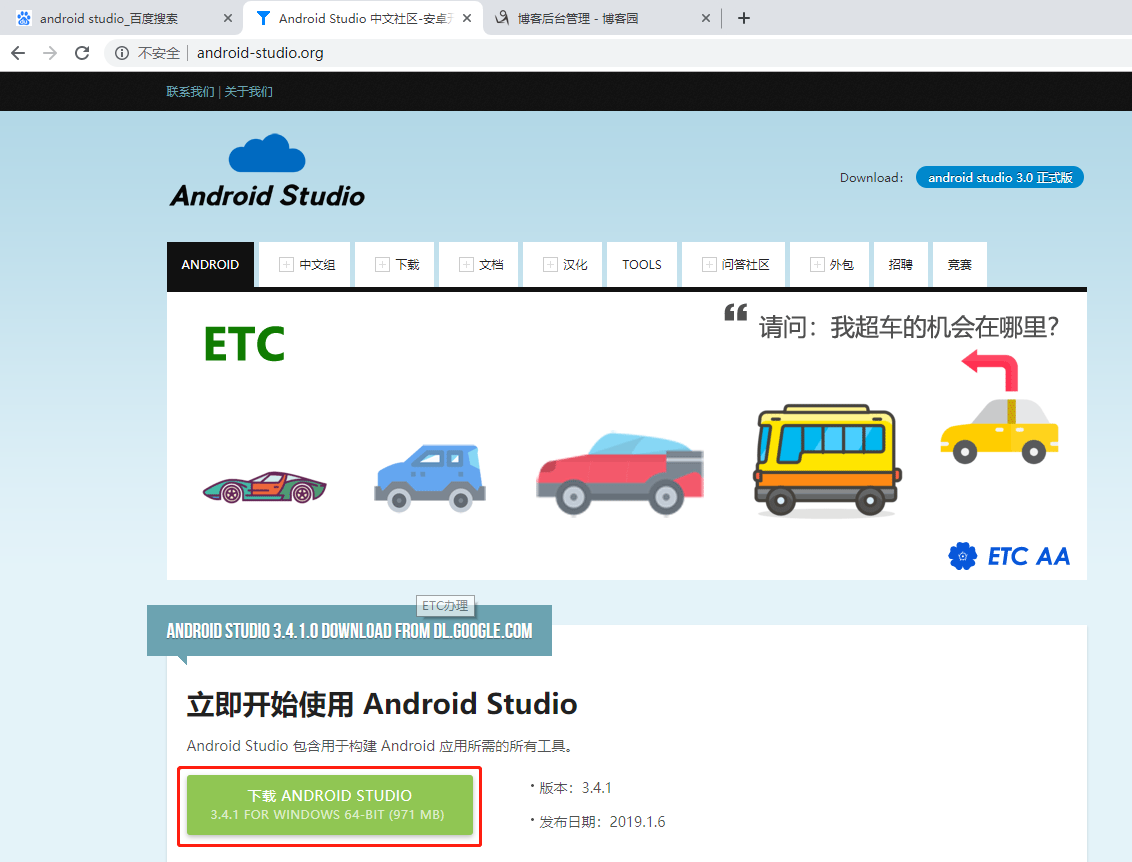Expand the 下载 navigation menu
This screenshot has height=862, width=1132.
point(397,265)
